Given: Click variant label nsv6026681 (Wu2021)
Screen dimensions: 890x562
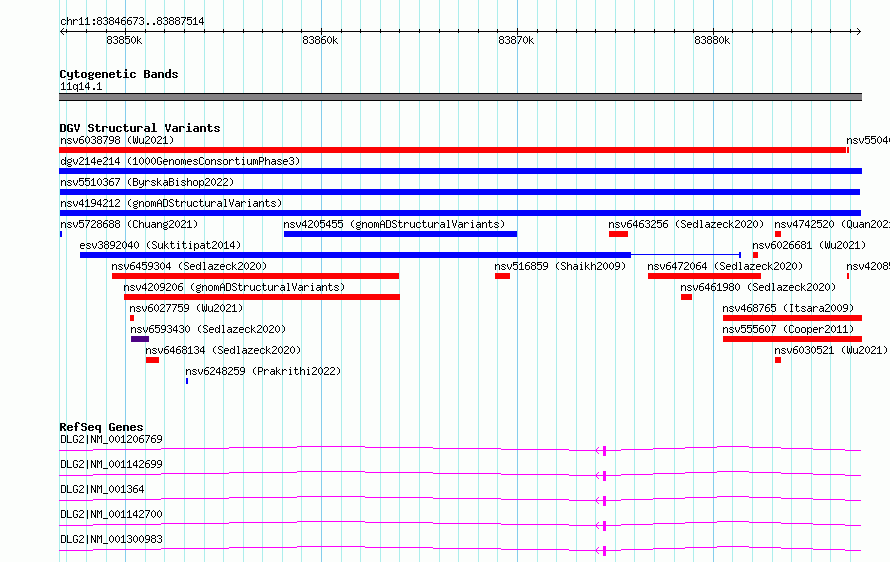Looking at the screenshot, I should tap(809, 245).
